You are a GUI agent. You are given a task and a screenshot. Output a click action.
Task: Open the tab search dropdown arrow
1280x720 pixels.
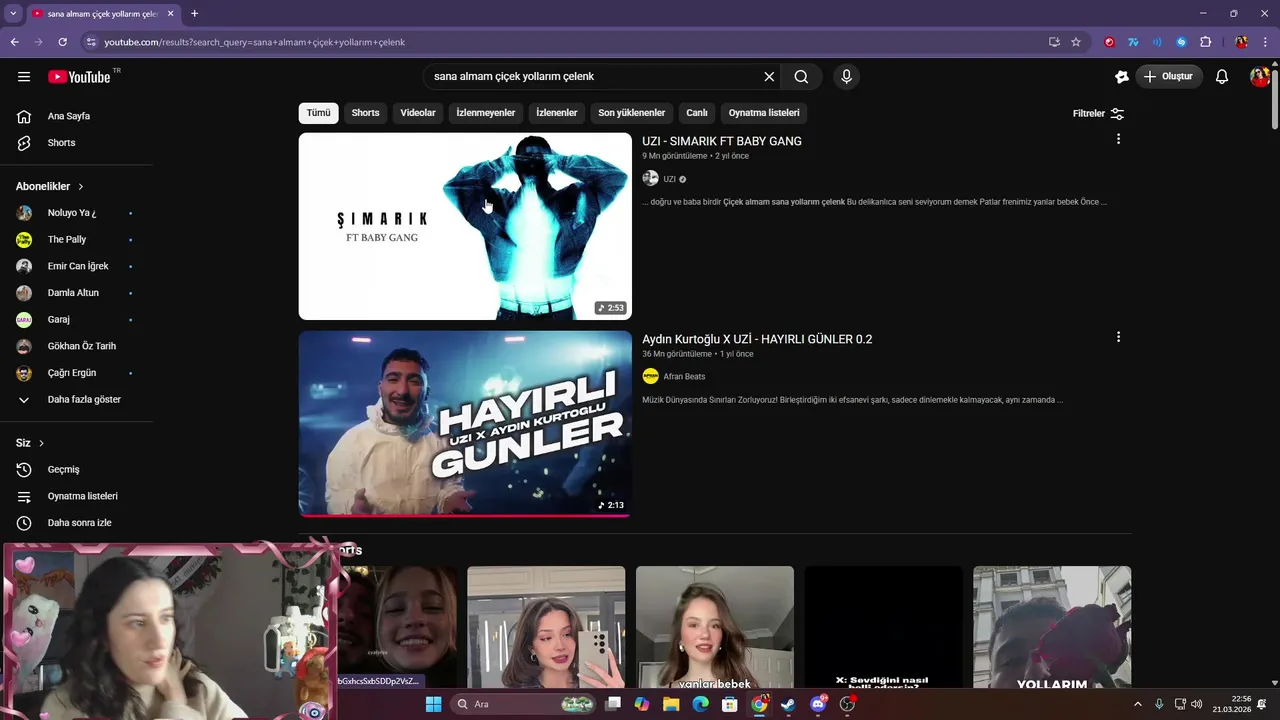(x=13, y=14)
